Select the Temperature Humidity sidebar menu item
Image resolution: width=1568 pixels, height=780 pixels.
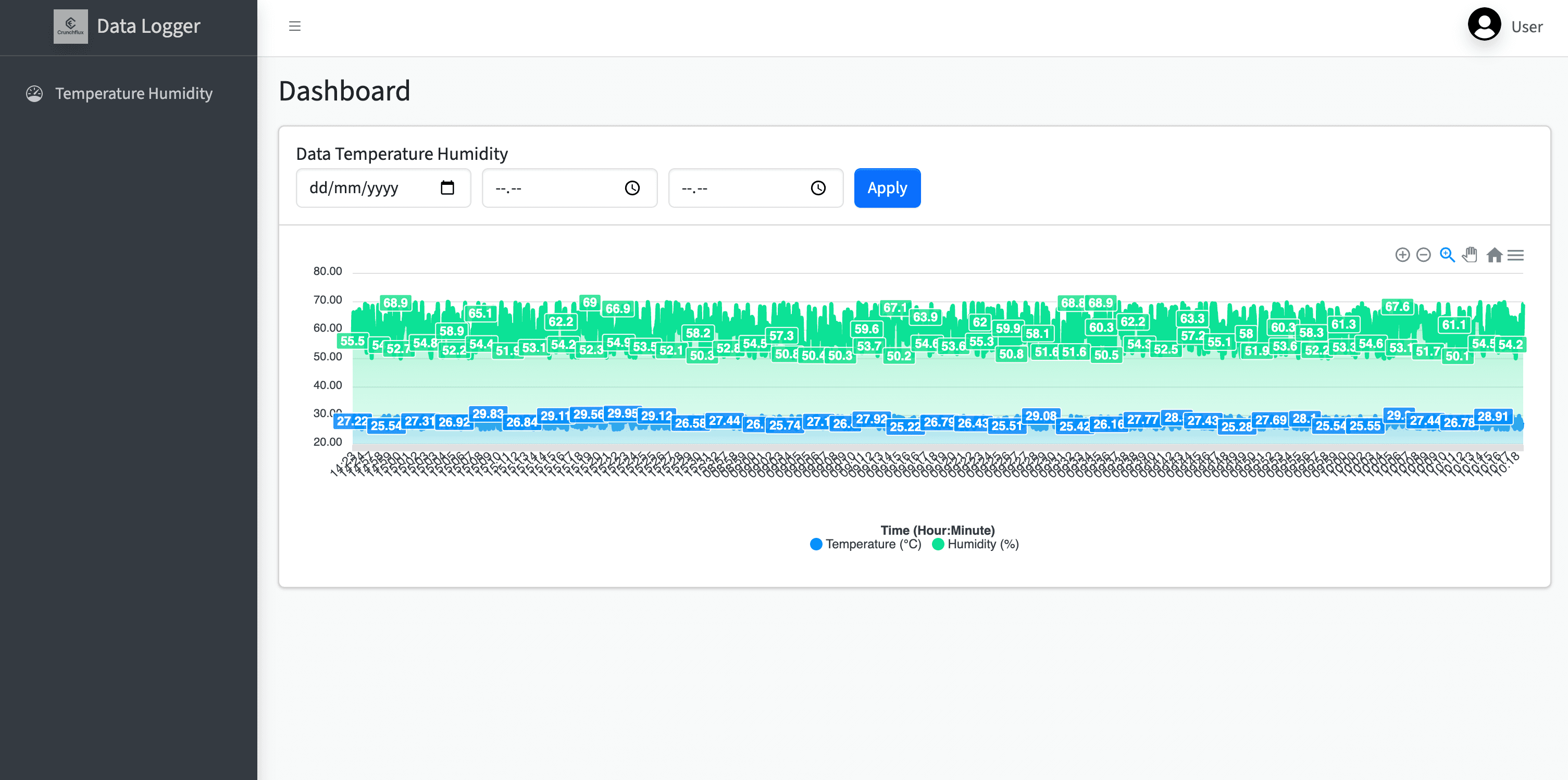pyautogui.click(x=134, y=93)
